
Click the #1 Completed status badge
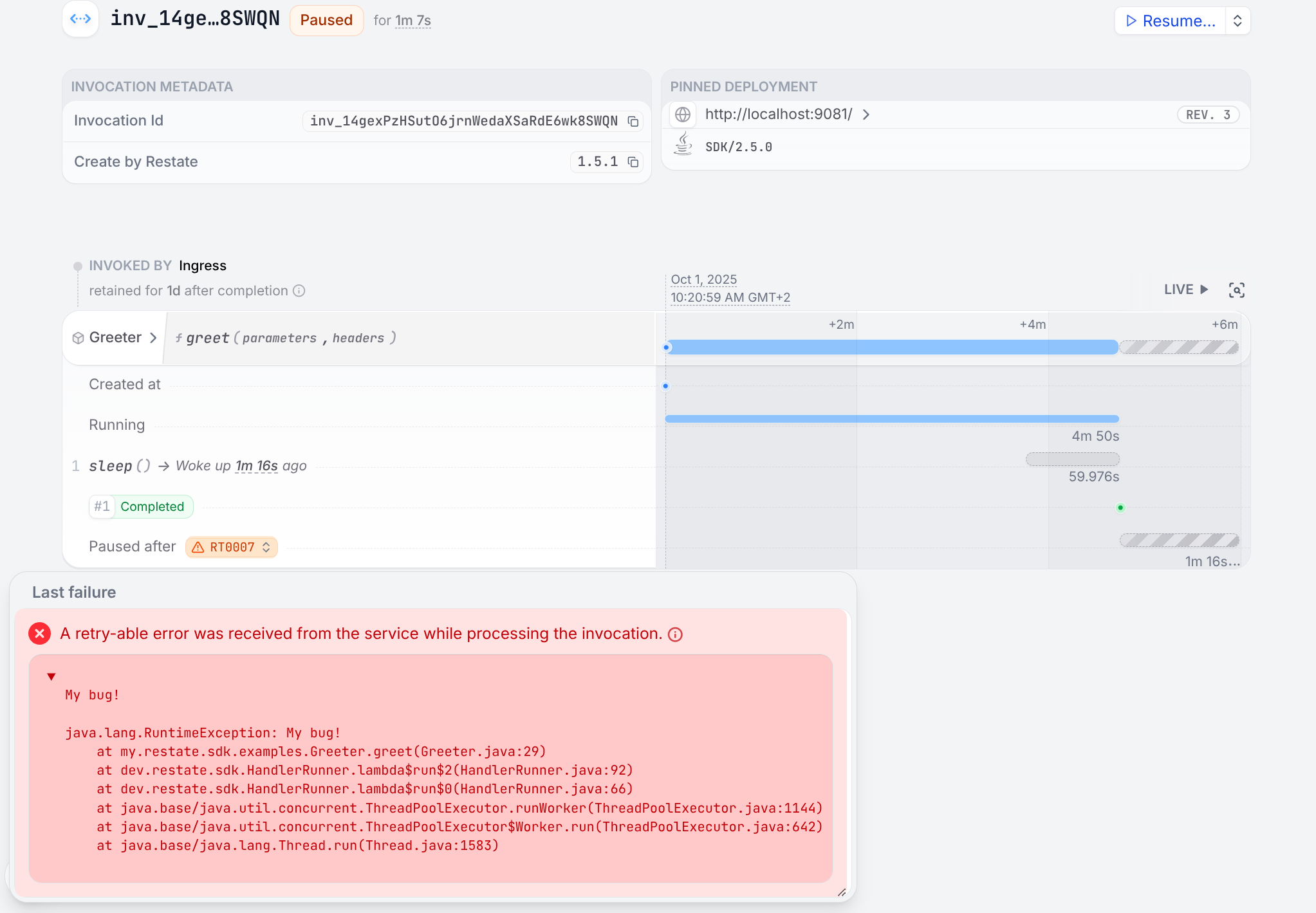click(x=142, y=507)
